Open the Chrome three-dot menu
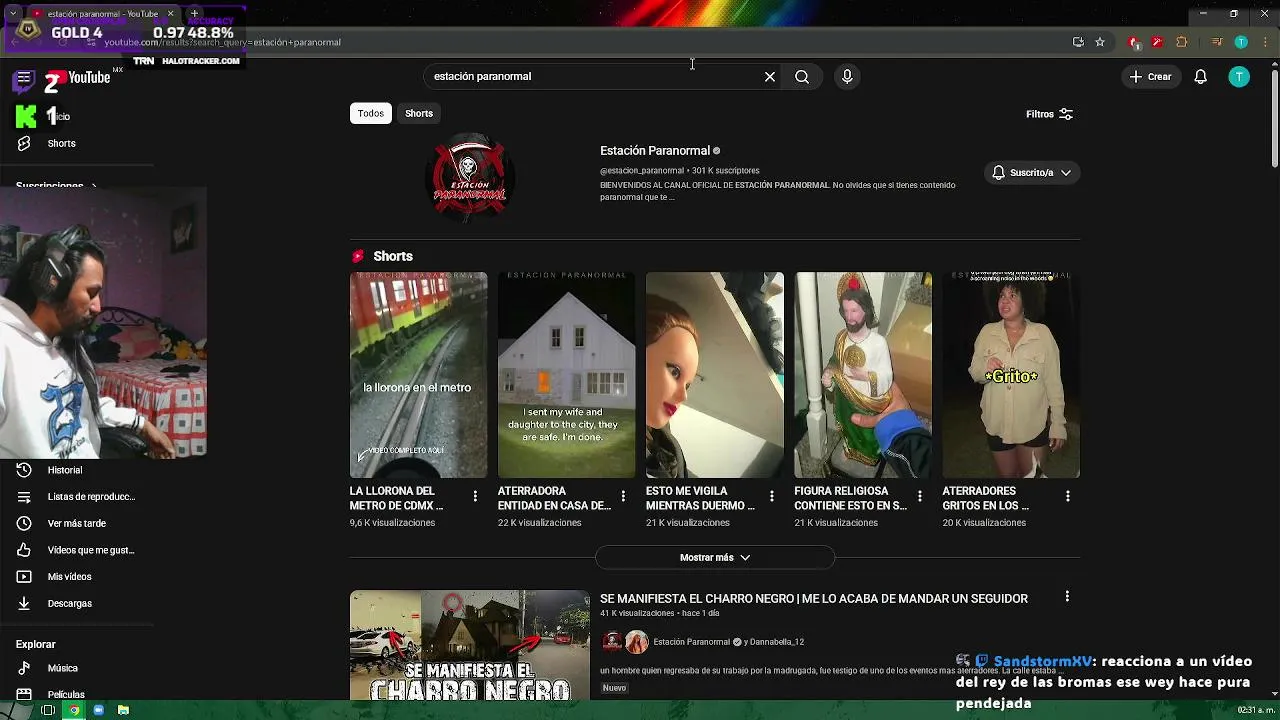This screenshot has height=720, width=1280. tap(1263, 42)
